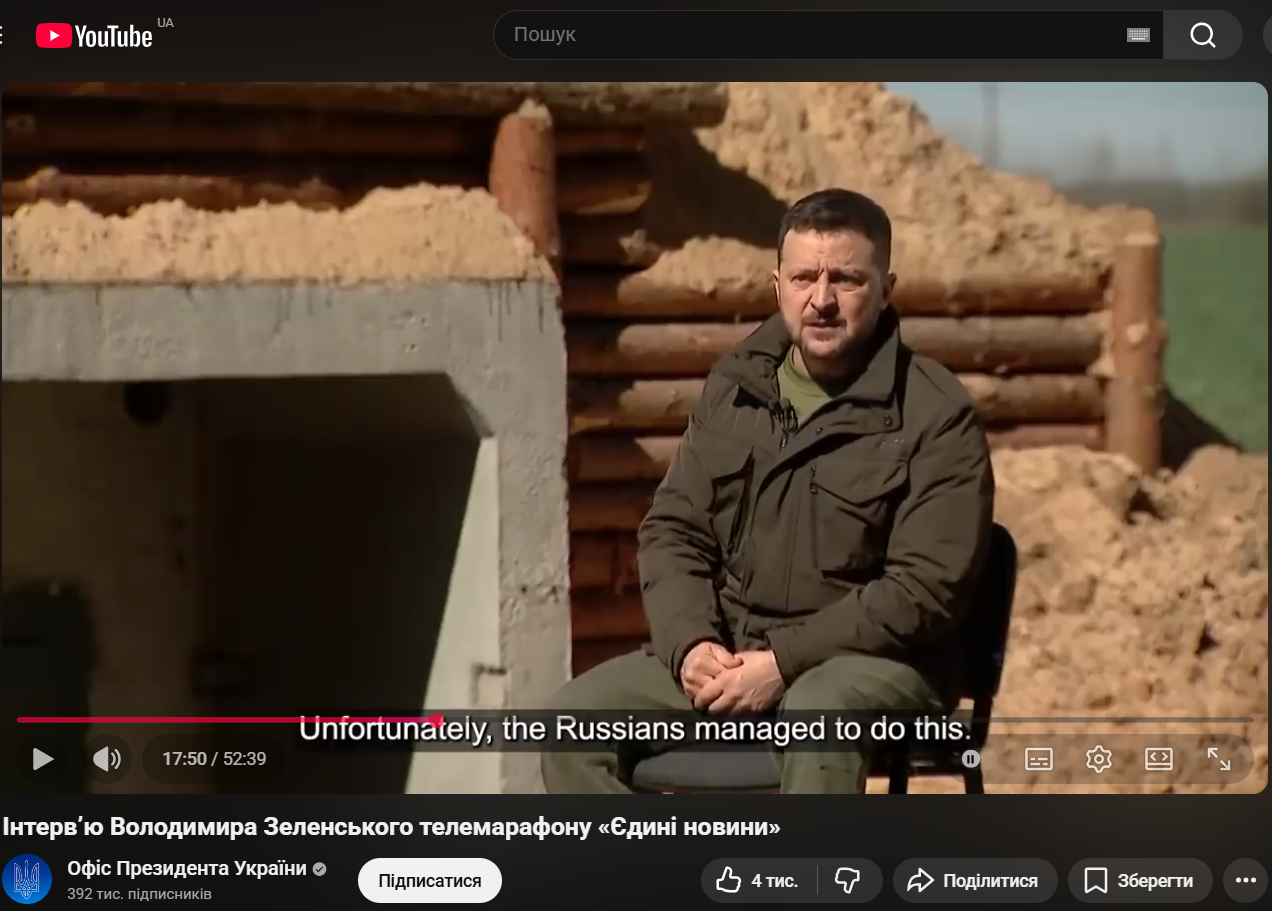Dislike the video with thumbs down

(847, 880)
